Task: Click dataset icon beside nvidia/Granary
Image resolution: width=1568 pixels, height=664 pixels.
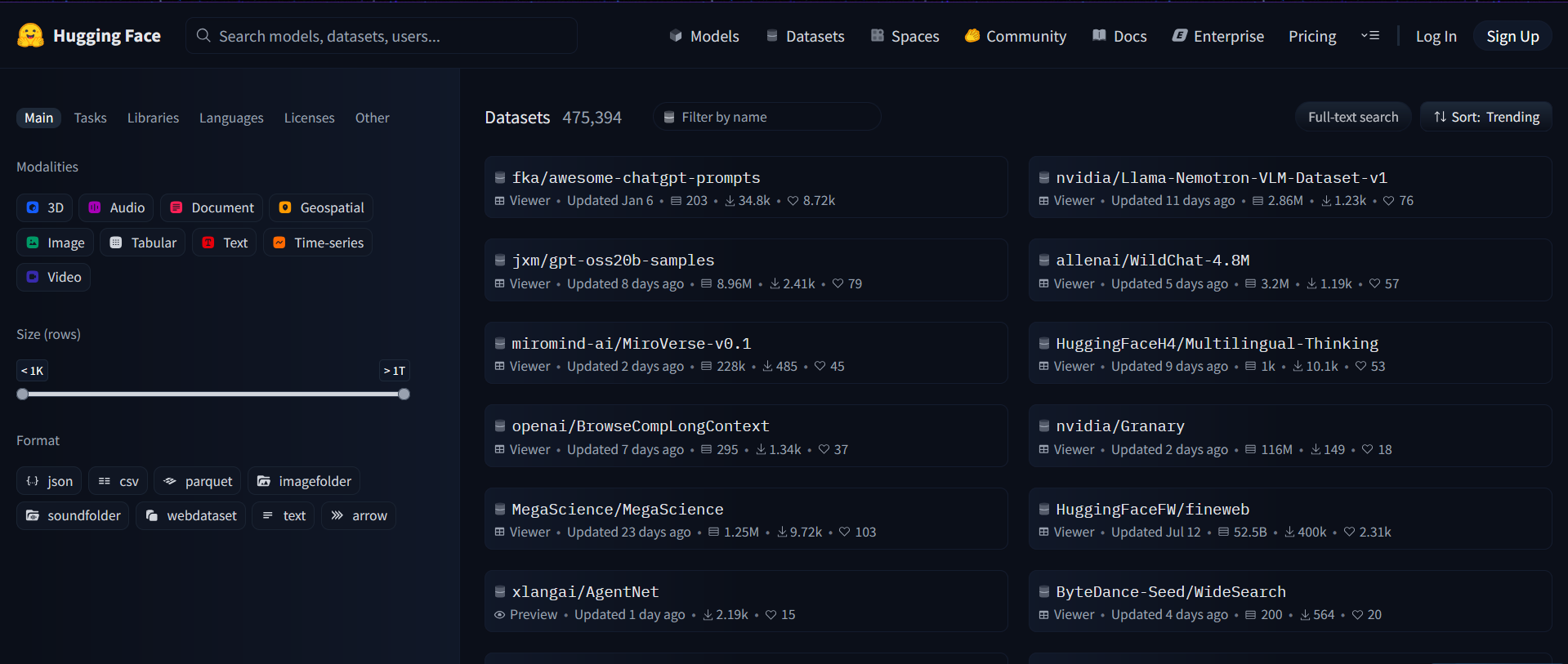Action: click(1043, 426)
